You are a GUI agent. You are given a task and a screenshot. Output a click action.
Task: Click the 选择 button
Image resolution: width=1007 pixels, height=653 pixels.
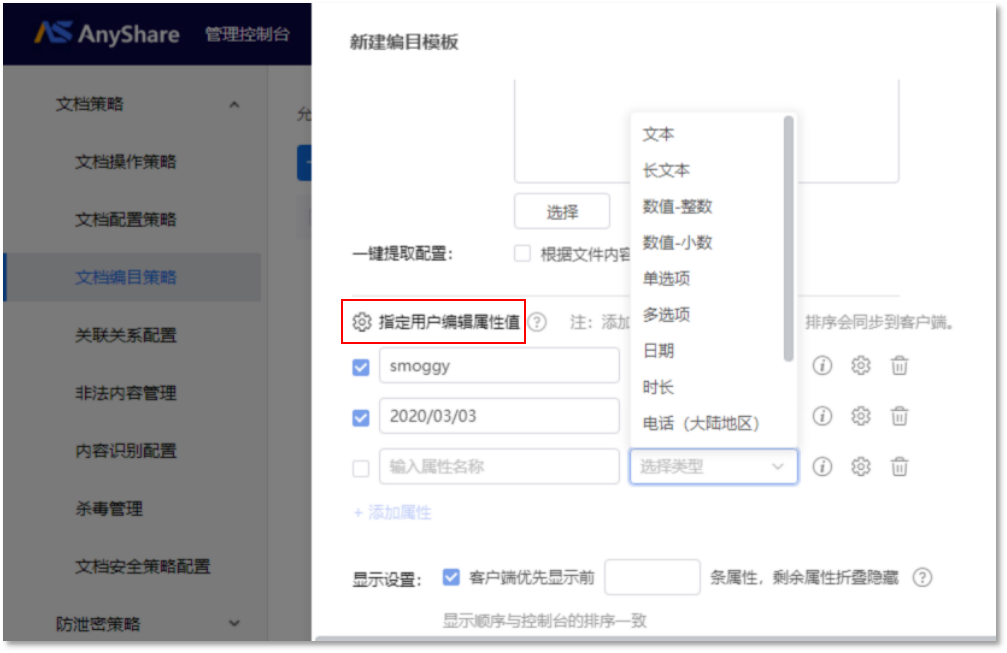(x=562, y=212)
